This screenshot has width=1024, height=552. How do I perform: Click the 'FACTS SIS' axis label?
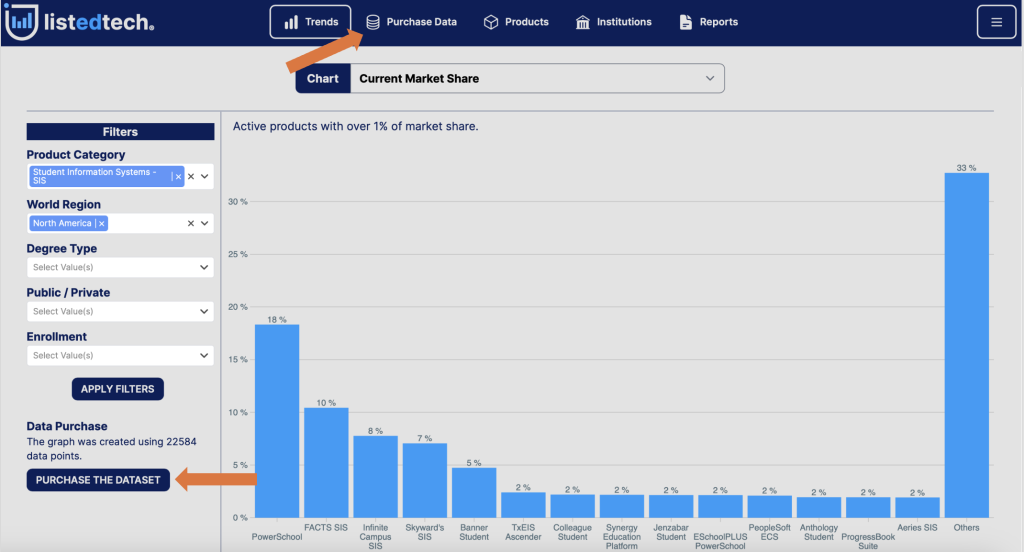(x=326, y=528)
